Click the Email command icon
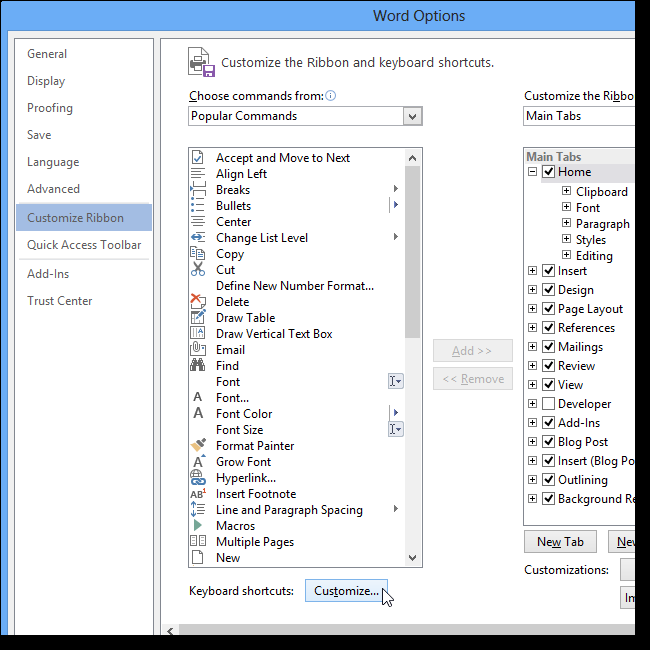Screen dimensions: 650x650 click(198, 350)
